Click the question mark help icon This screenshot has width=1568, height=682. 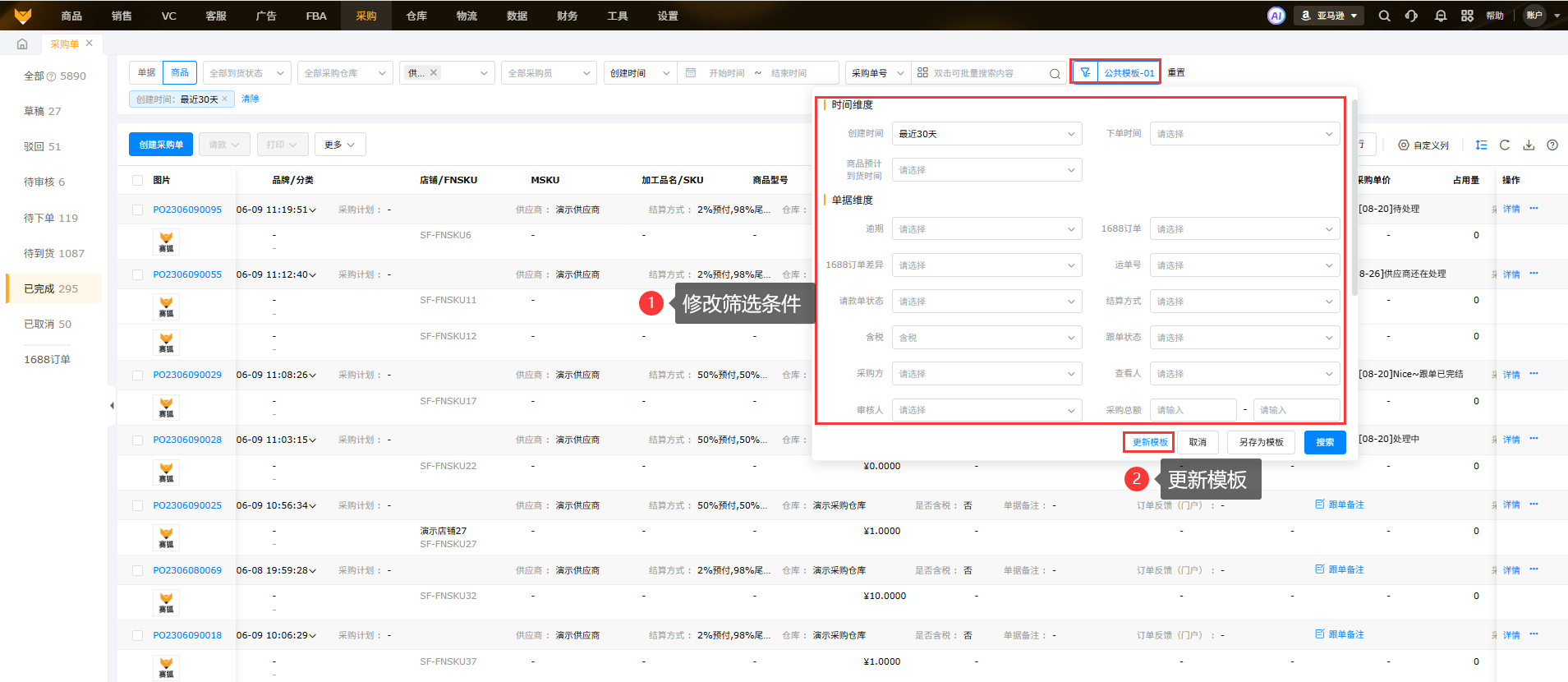[x=1552, y=145]
